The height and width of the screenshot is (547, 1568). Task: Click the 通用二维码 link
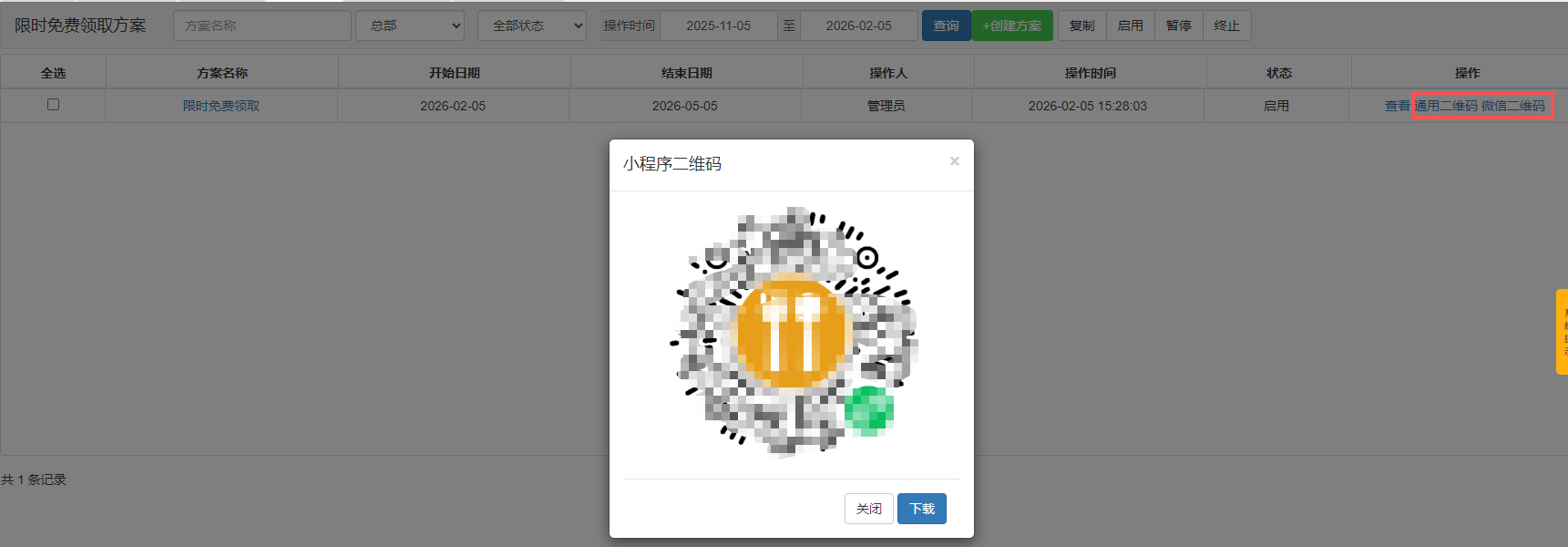[x=1446, y=106]
